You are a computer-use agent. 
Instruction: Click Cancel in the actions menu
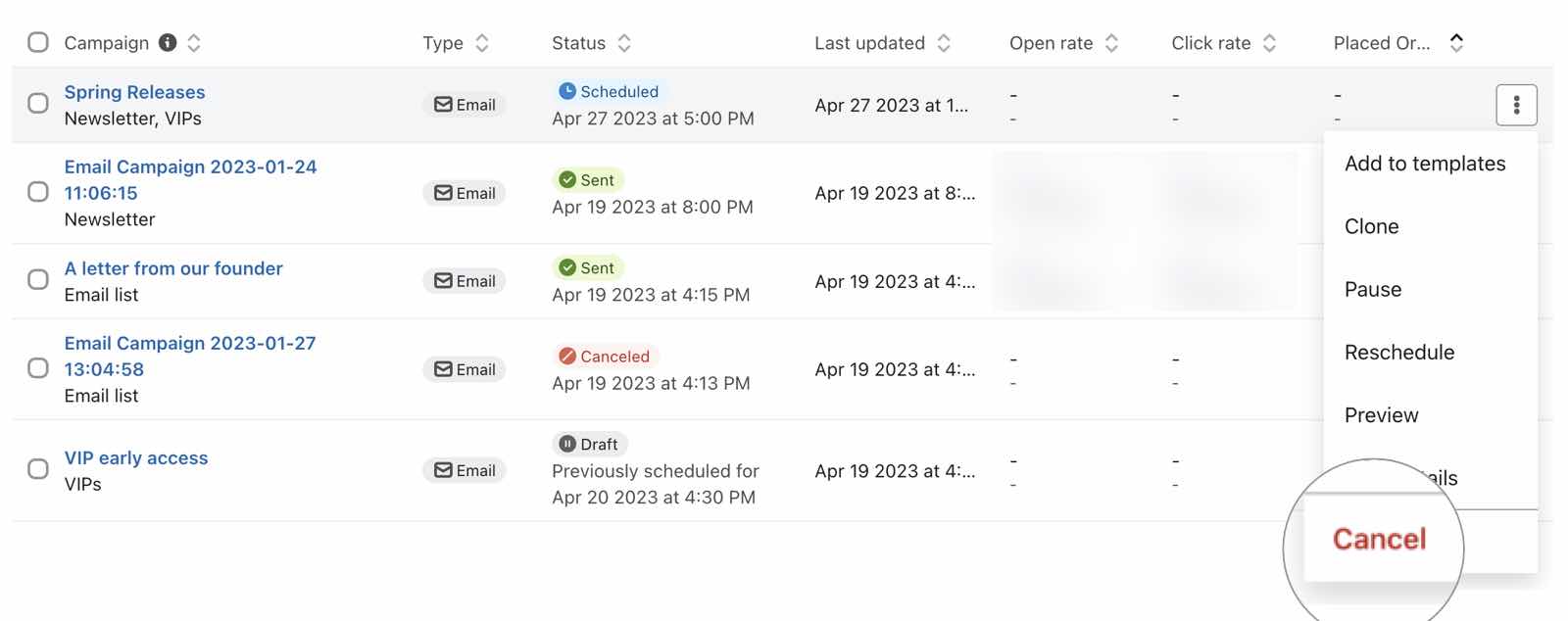(x=1379, y=539)
